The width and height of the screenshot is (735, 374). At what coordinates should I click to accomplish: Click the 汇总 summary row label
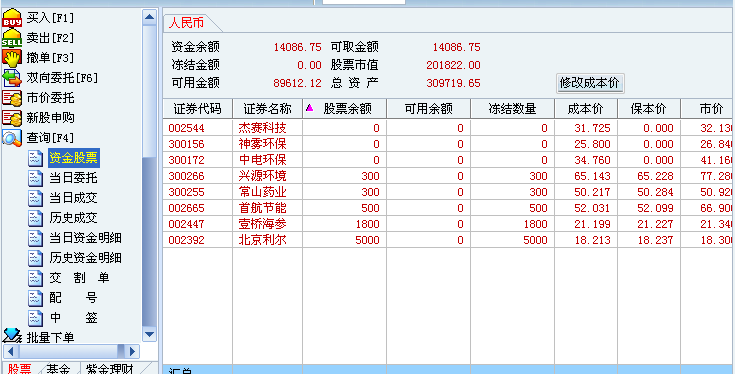[180, 371]
